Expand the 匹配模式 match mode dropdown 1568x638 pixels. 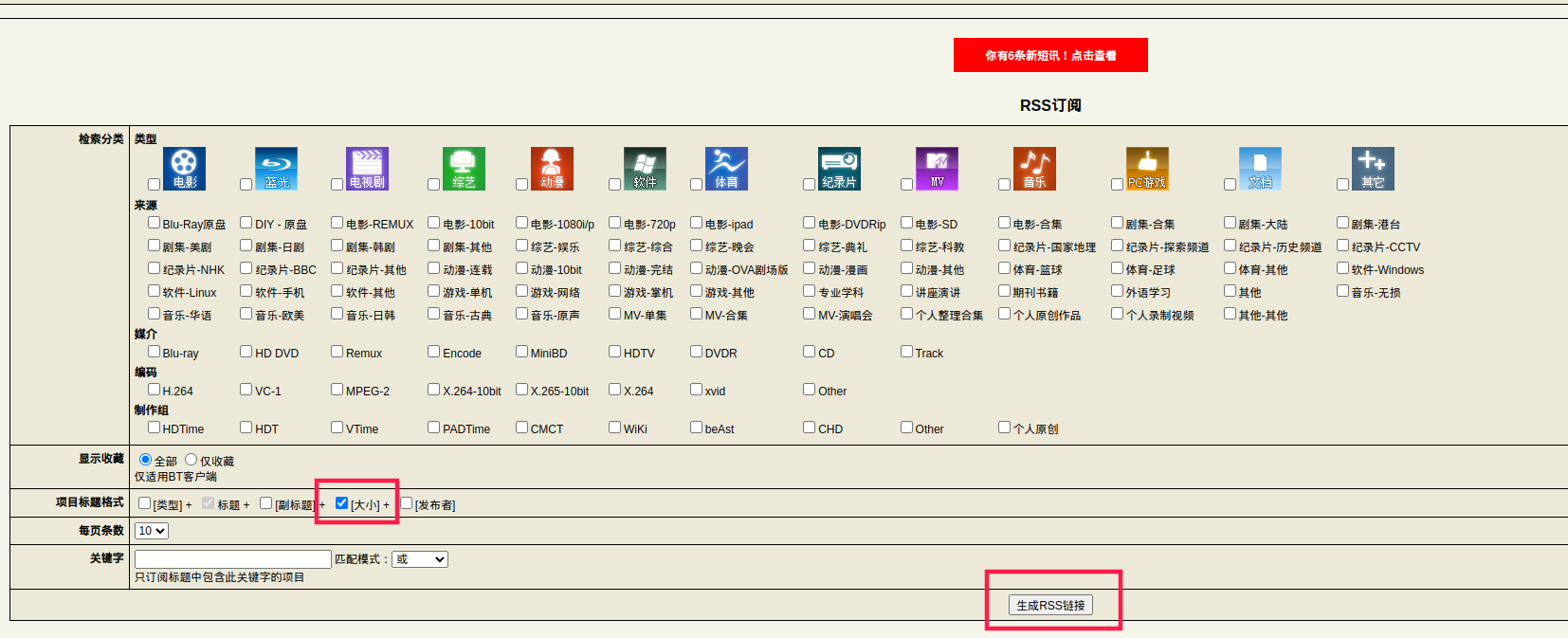point(420,559)
